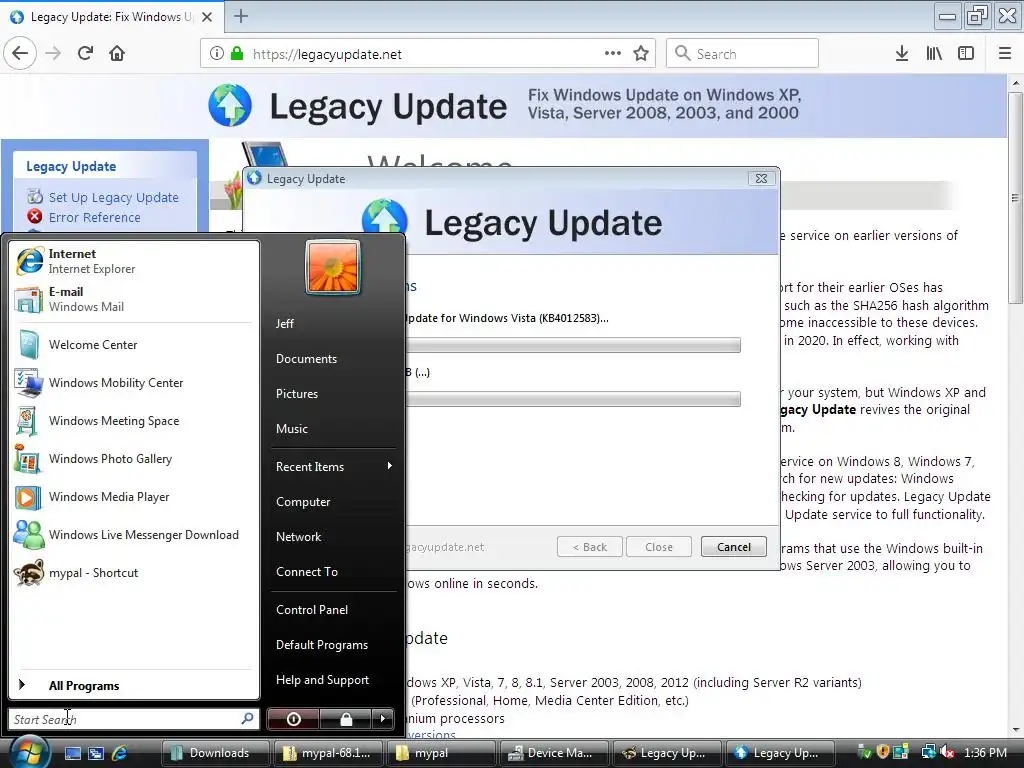Expand Recent Items submenu
Viewport: 1024px width, 768px height.
(334, 466)
